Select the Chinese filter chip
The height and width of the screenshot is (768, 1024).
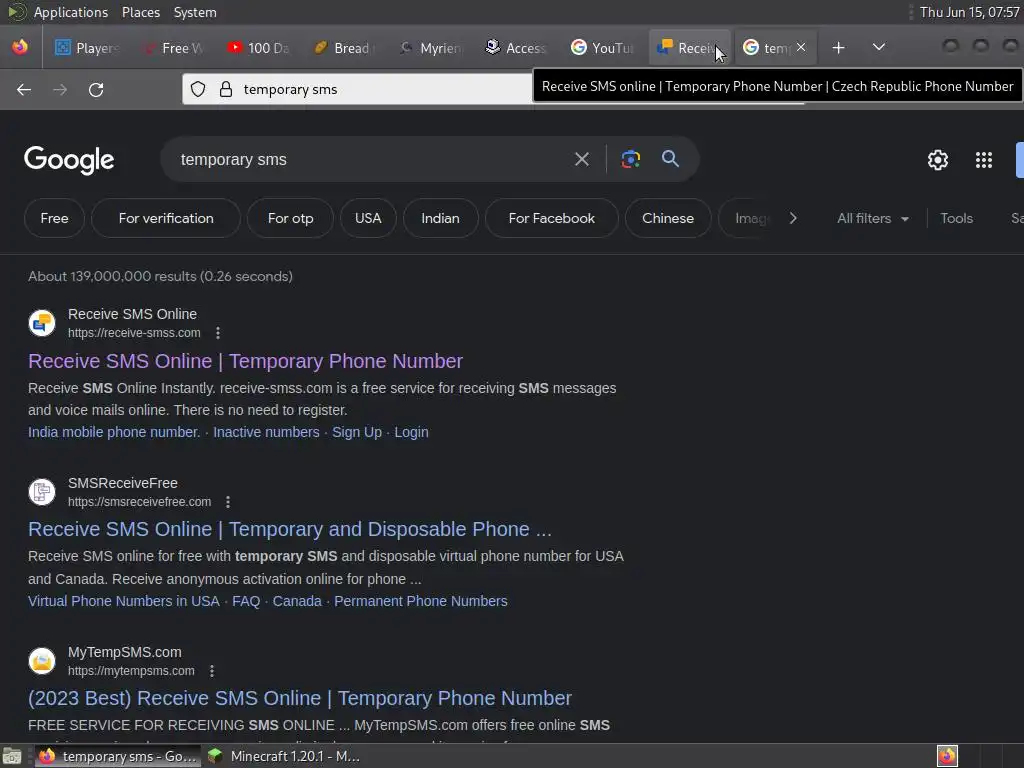coord(667,218)
